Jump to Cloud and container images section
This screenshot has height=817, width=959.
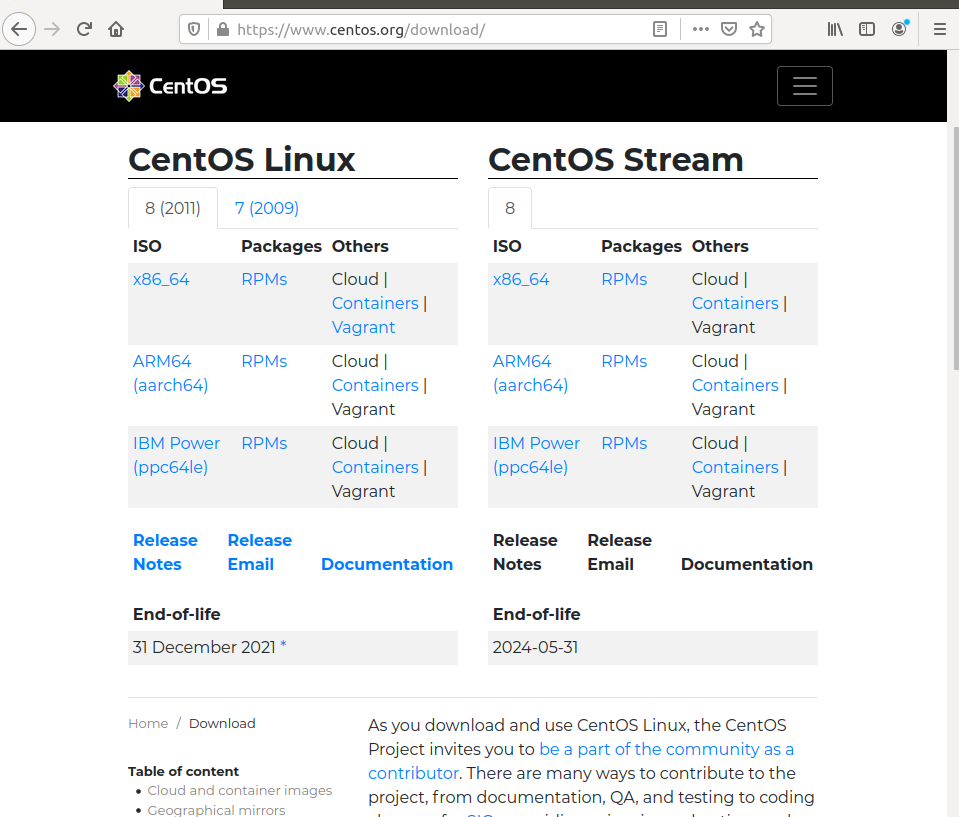click(240, 791)
